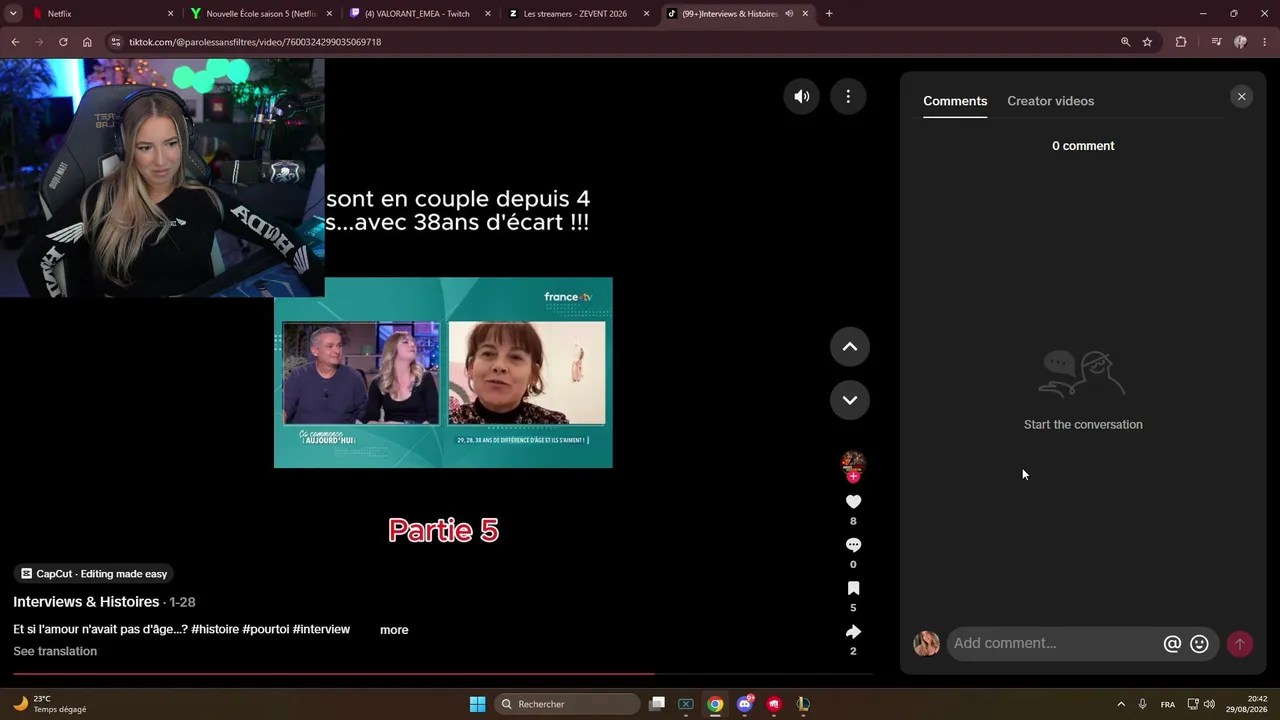The image size is (1280, 720).
Task: Click the CapCut Editing made easy badge
Action: pyautogui.click(x=94, y=574)
